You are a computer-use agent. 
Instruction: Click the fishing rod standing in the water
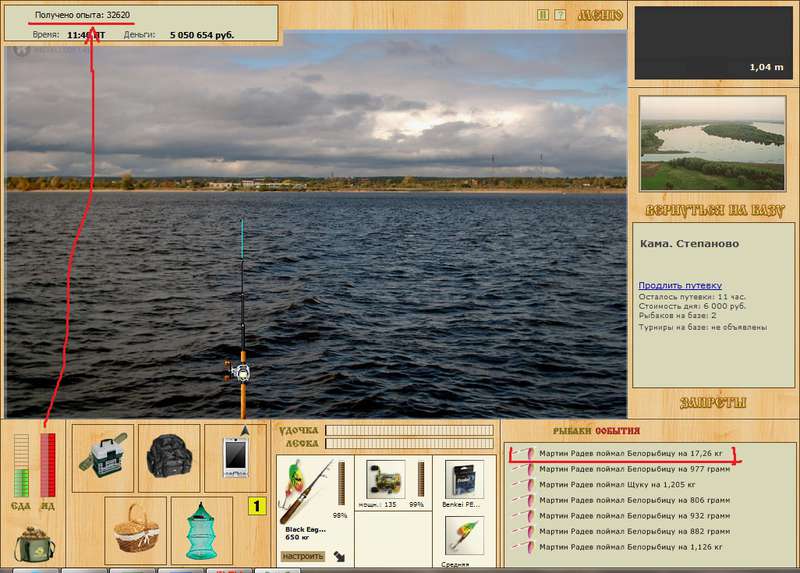pos(242,319)
